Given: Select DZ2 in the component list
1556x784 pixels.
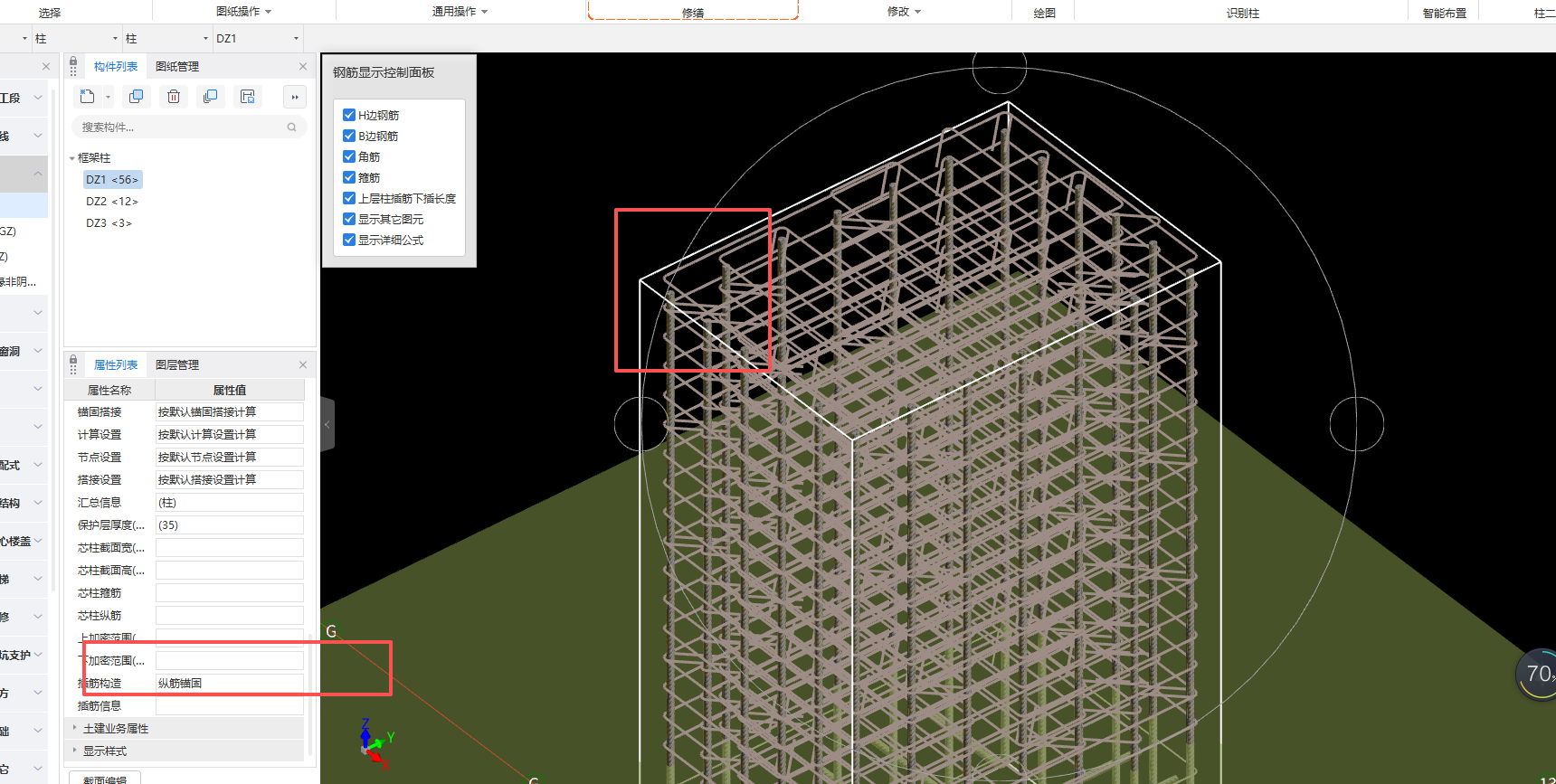Looking at the screenshot, I should (111, 202).
